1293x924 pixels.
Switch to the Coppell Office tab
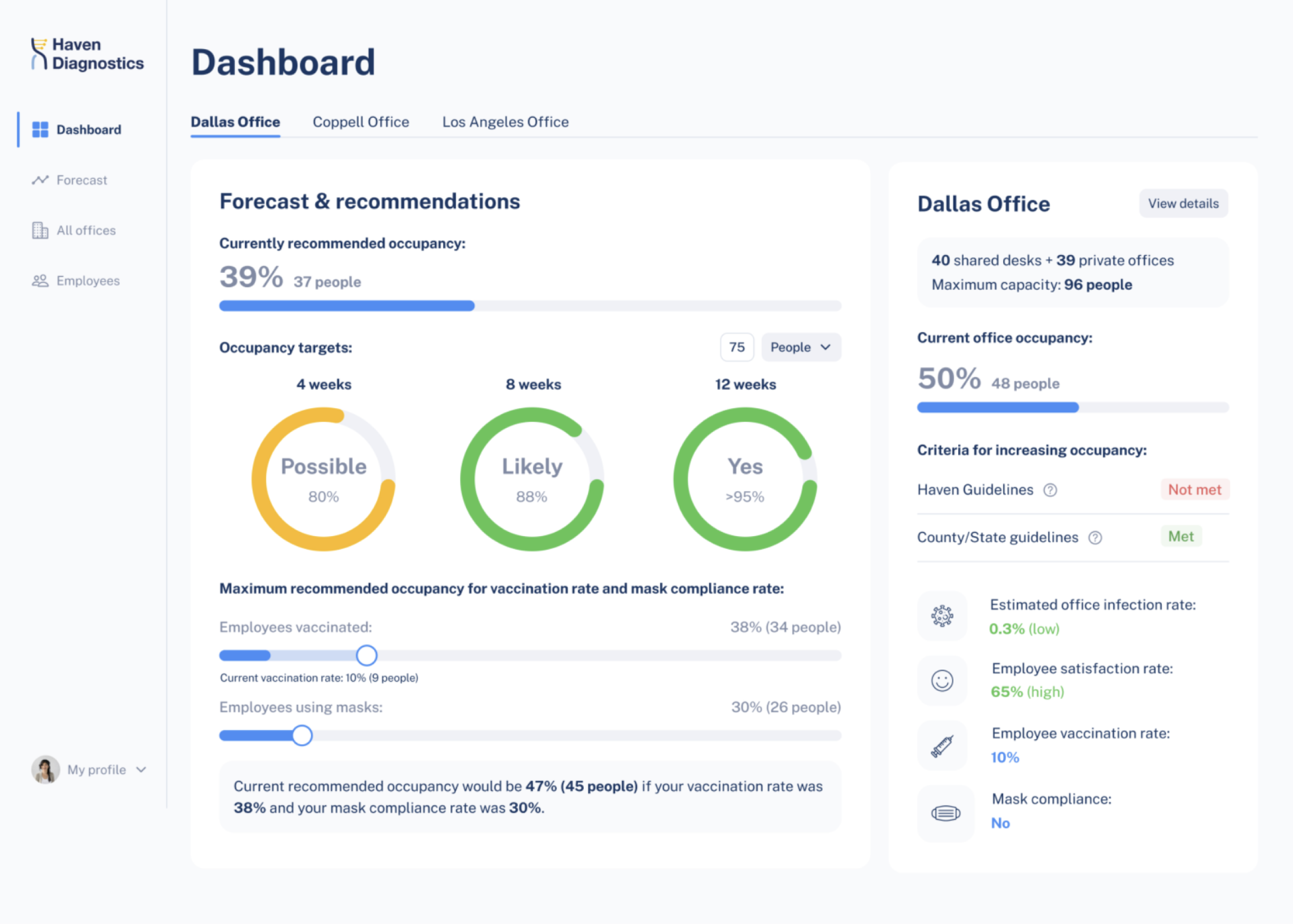[x=361, y=122]
